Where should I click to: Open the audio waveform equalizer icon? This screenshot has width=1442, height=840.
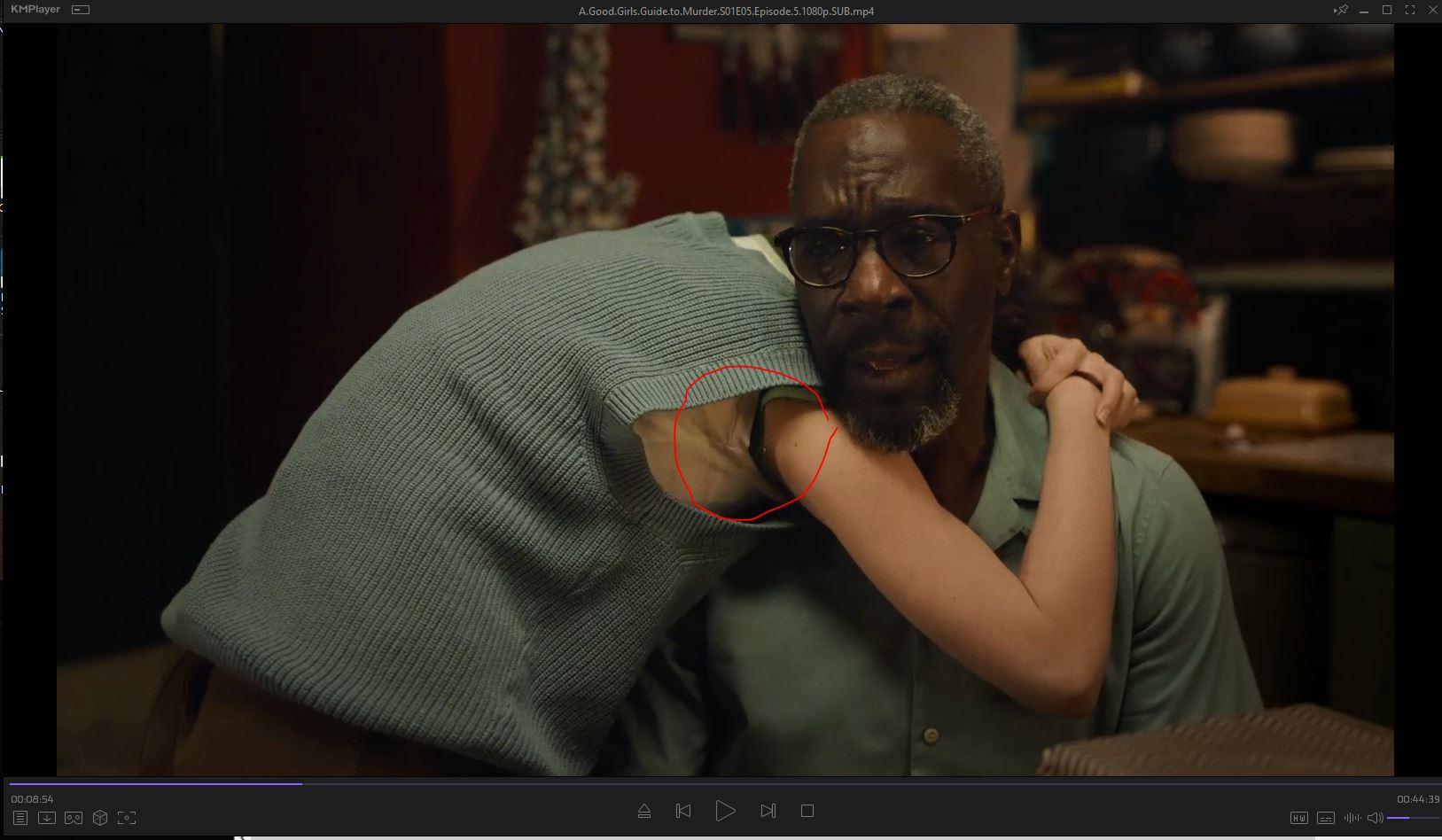[1352, 818]
